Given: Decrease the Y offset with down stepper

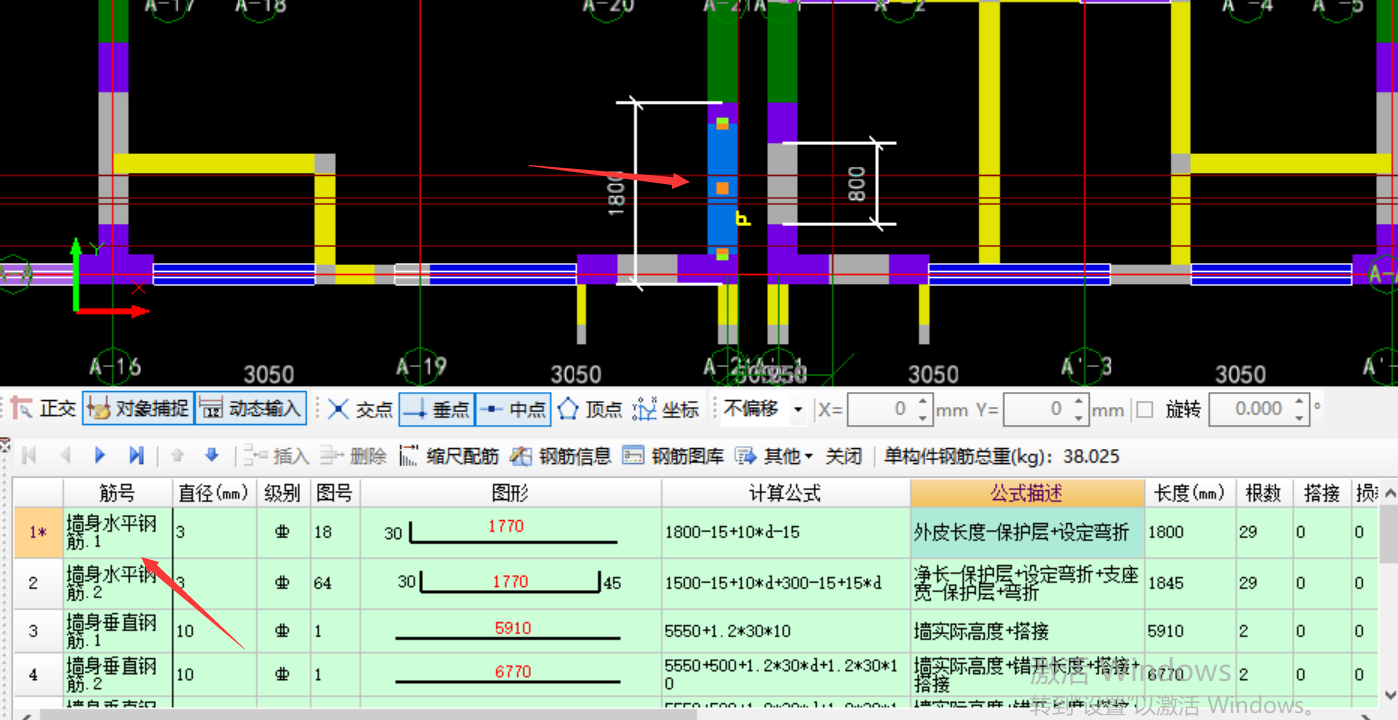Looking at the screenshot, I should (1079, 417).
